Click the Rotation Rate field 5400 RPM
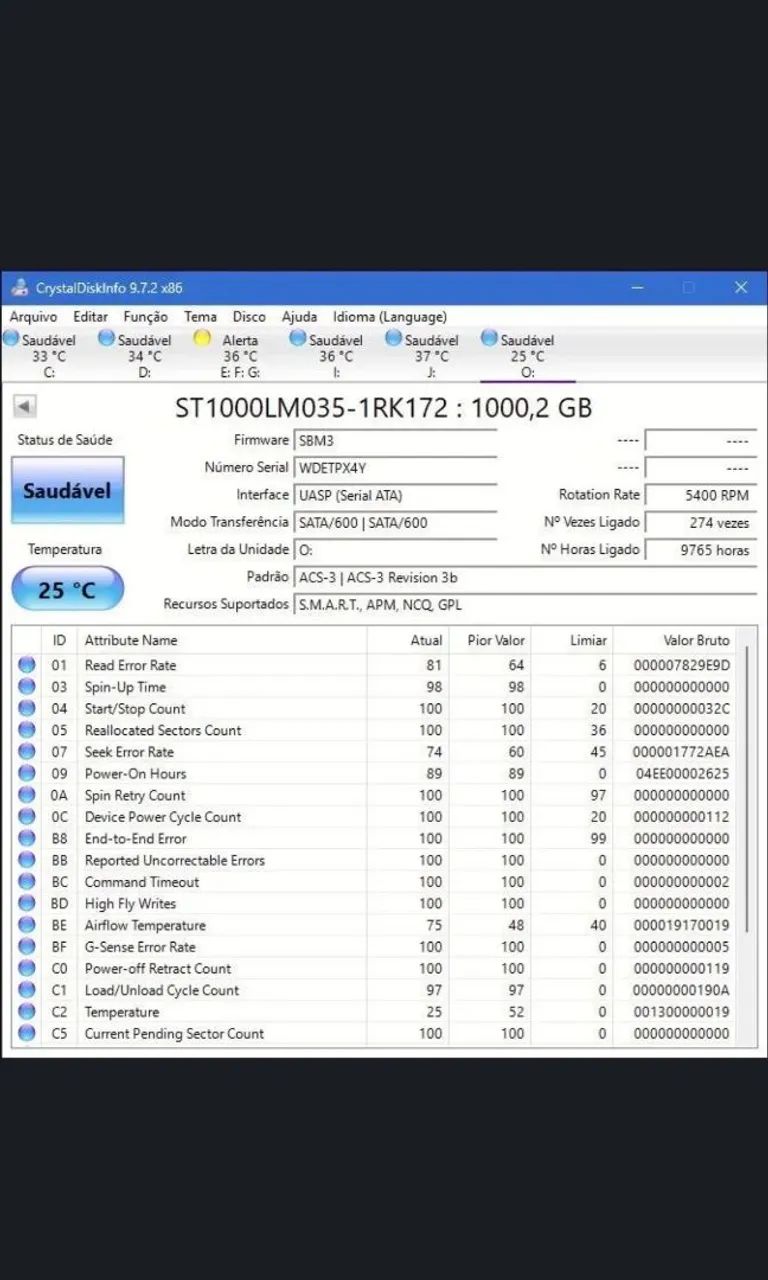The image size is (768, 1280). click(700, 495)
